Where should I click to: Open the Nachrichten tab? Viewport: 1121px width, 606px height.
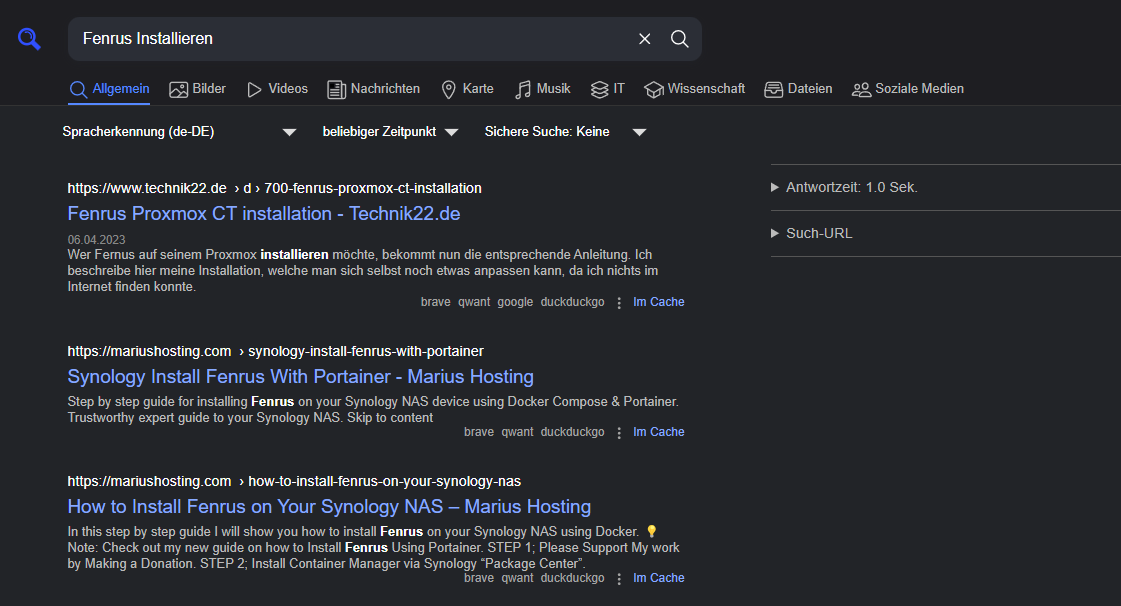point(373,89)
